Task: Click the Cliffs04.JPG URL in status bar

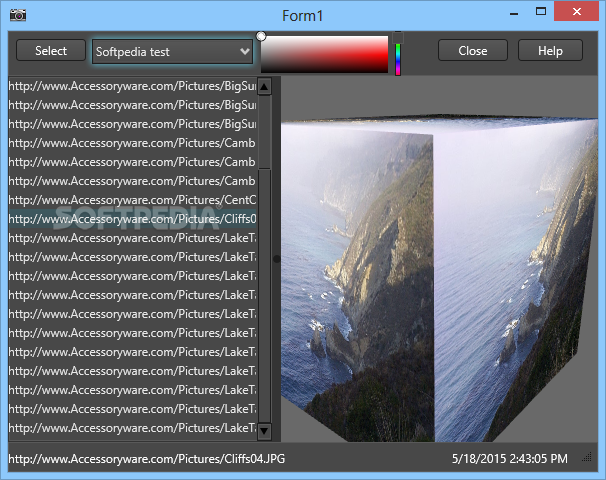Action: (146, 459)
